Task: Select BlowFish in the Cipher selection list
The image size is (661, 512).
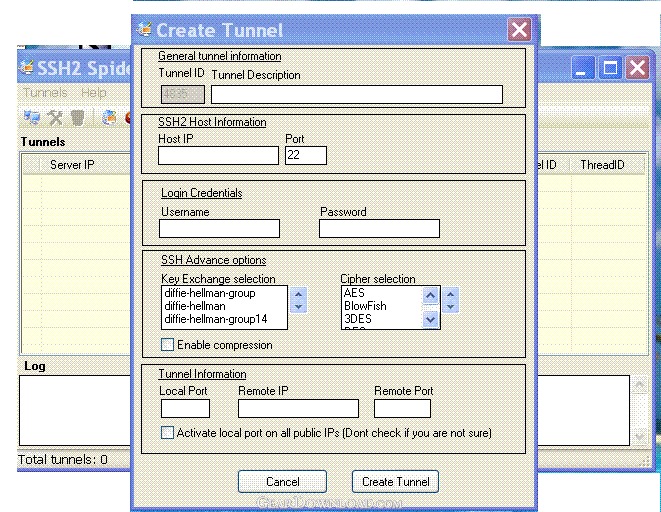Action: tap(365, 306)
